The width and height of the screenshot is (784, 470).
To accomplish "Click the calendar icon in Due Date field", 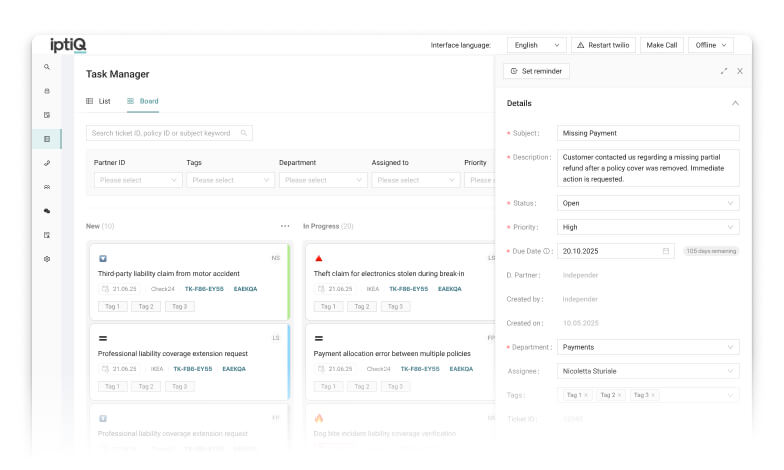I will (666, 251).
